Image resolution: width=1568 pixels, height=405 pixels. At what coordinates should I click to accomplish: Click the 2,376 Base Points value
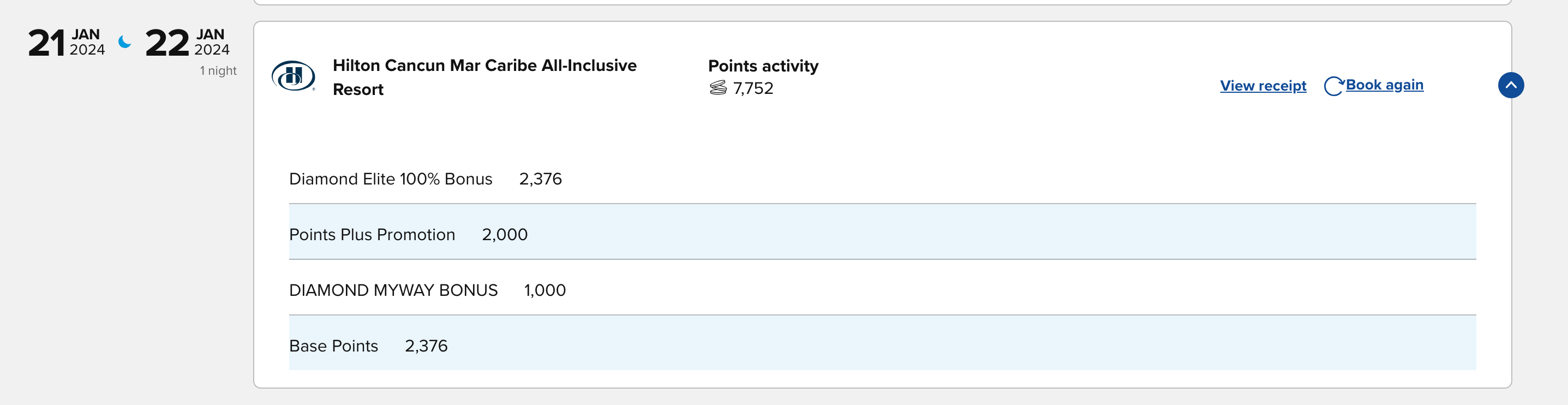point(426,346)
